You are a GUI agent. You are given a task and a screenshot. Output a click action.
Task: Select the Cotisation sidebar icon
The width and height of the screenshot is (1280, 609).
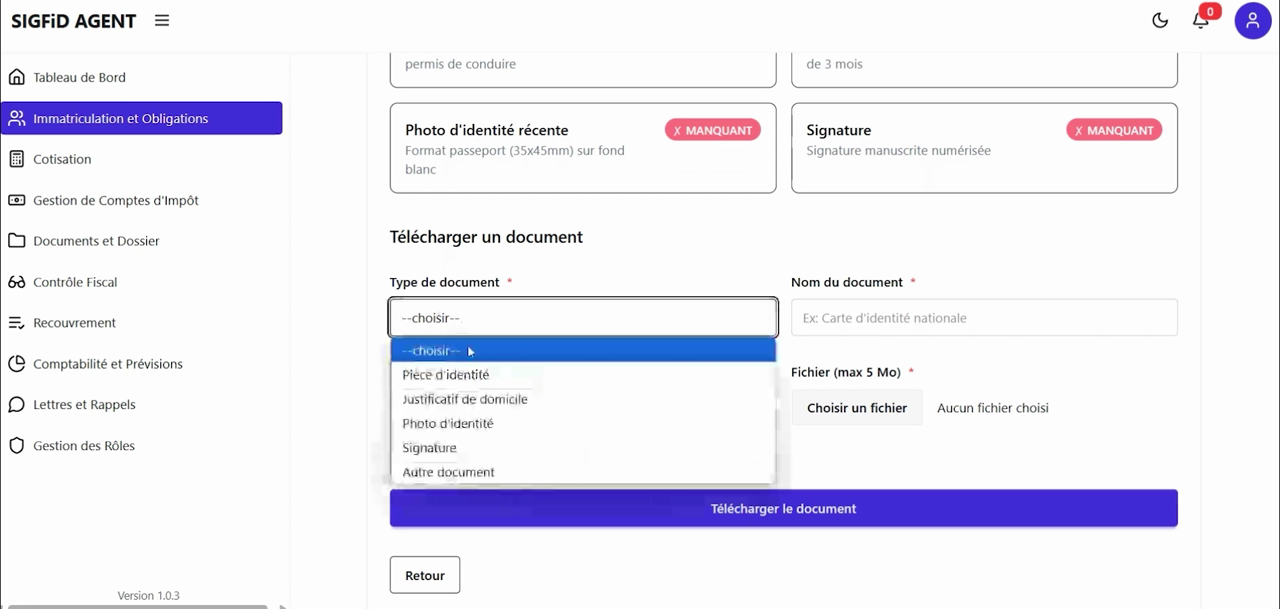[x=17, y=159]
